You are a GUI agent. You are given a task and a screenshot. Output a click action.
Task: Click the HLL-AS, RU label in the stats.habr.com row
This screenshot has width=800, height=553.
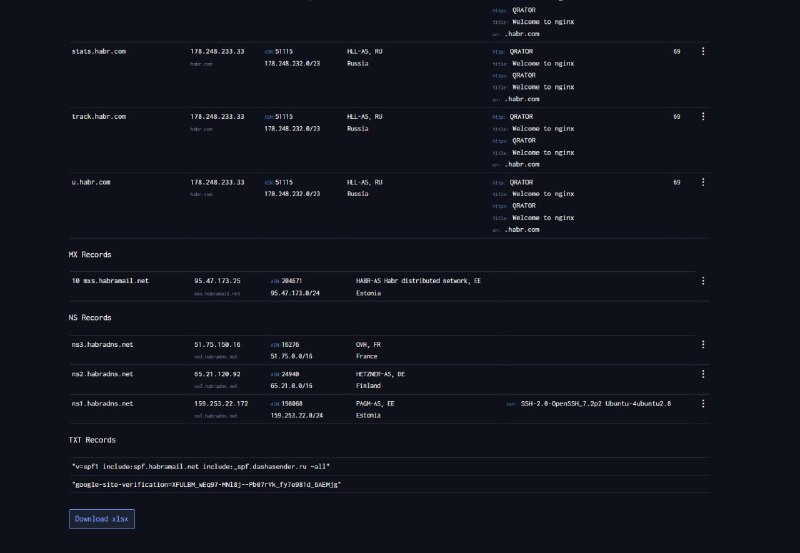pyautogui.click(x=365, y=52)
